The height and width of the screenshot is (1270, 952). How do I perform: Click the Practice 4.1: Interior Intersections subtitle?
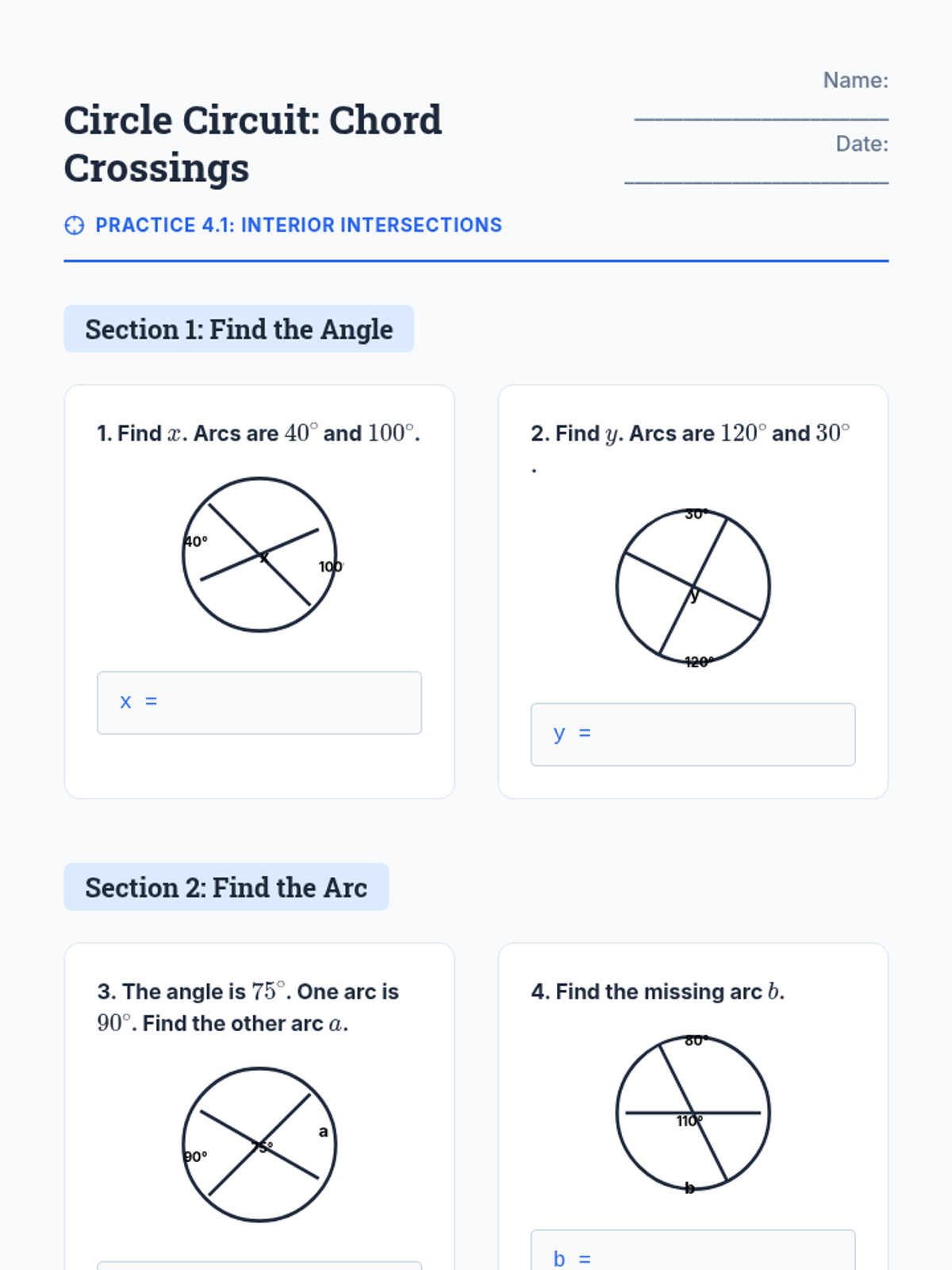pos(298,225)
